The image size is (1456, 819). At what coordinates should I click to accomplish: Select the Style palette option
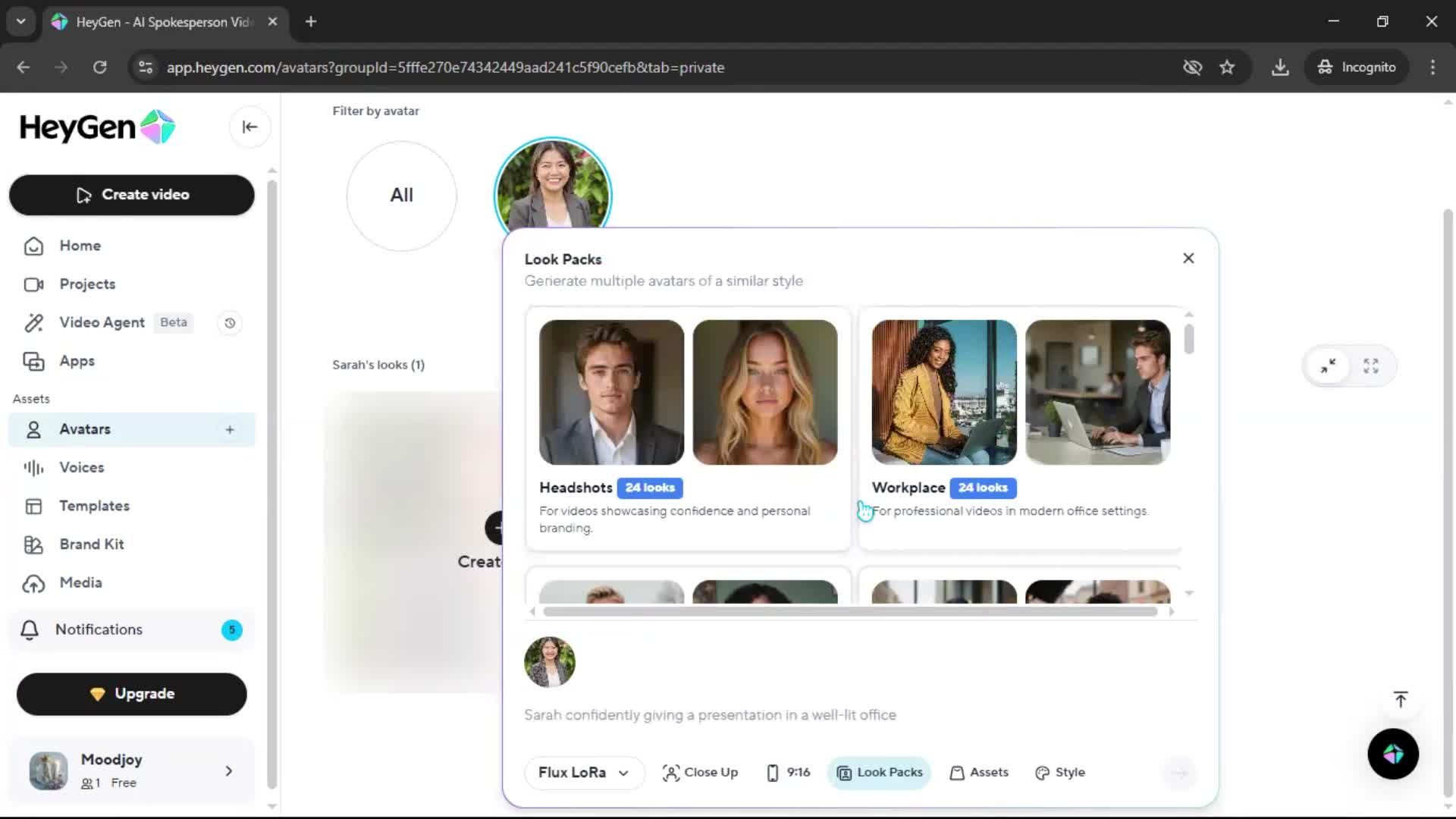(1060, 772)
